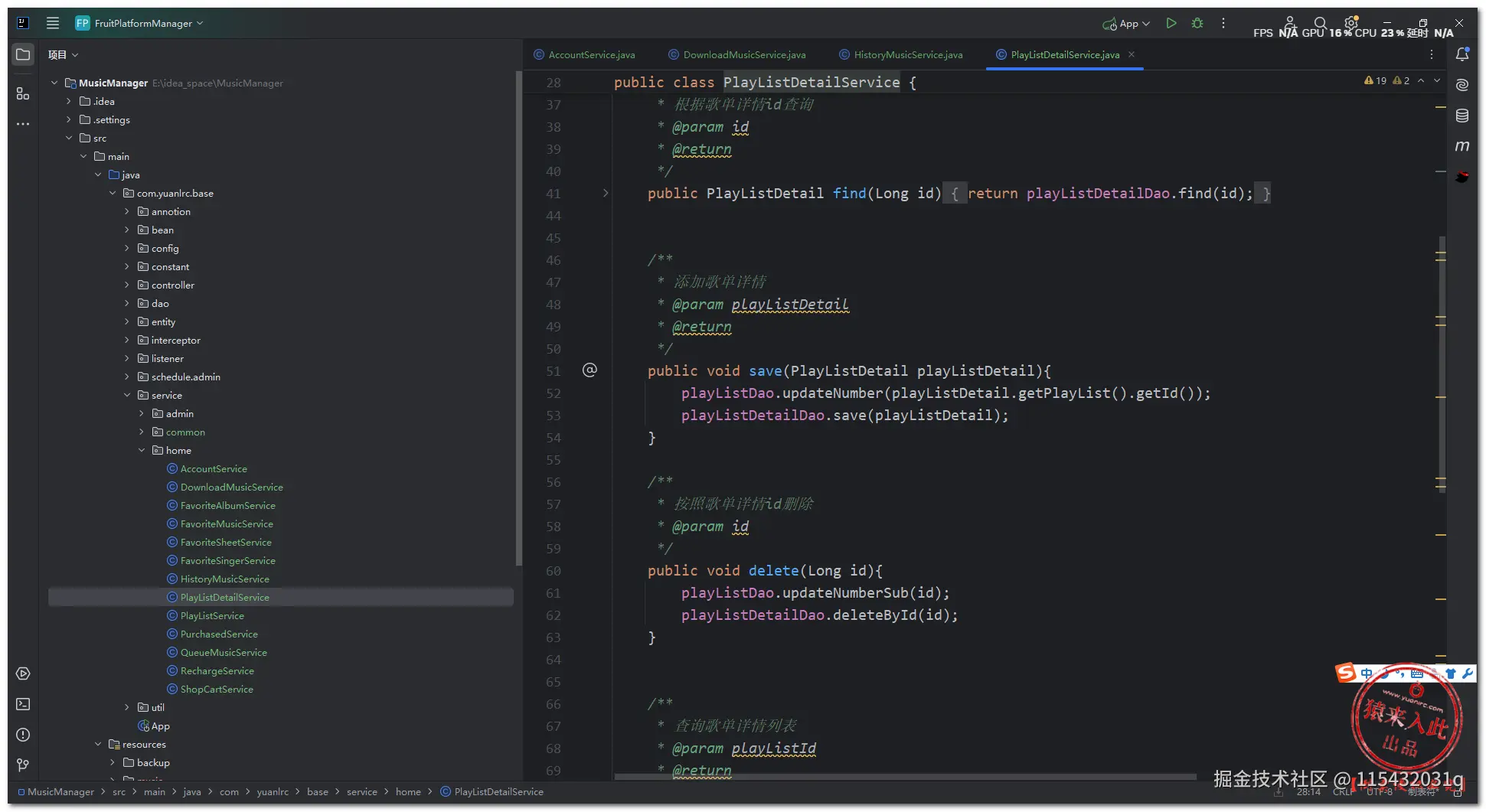Viewport: 1486px width, 812px height.
Task: Select AccountService class in project tree
Action: click(x=214, y=468)
